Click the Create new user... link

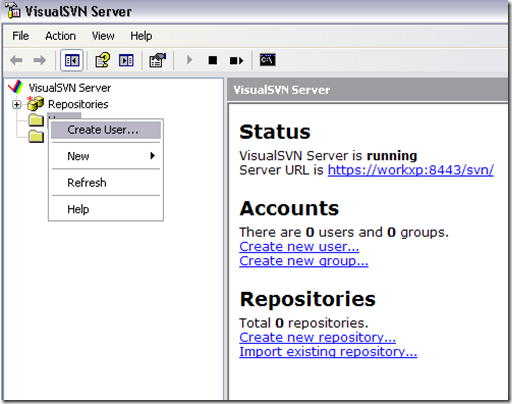pyautogui.click(x=299, y=247)
